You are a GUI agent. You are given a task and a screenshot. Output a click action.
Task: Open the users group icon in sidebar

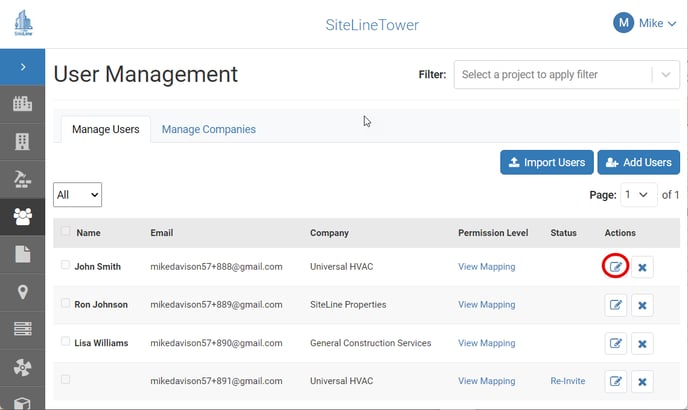pyautogui.click(x=22, y=217)
